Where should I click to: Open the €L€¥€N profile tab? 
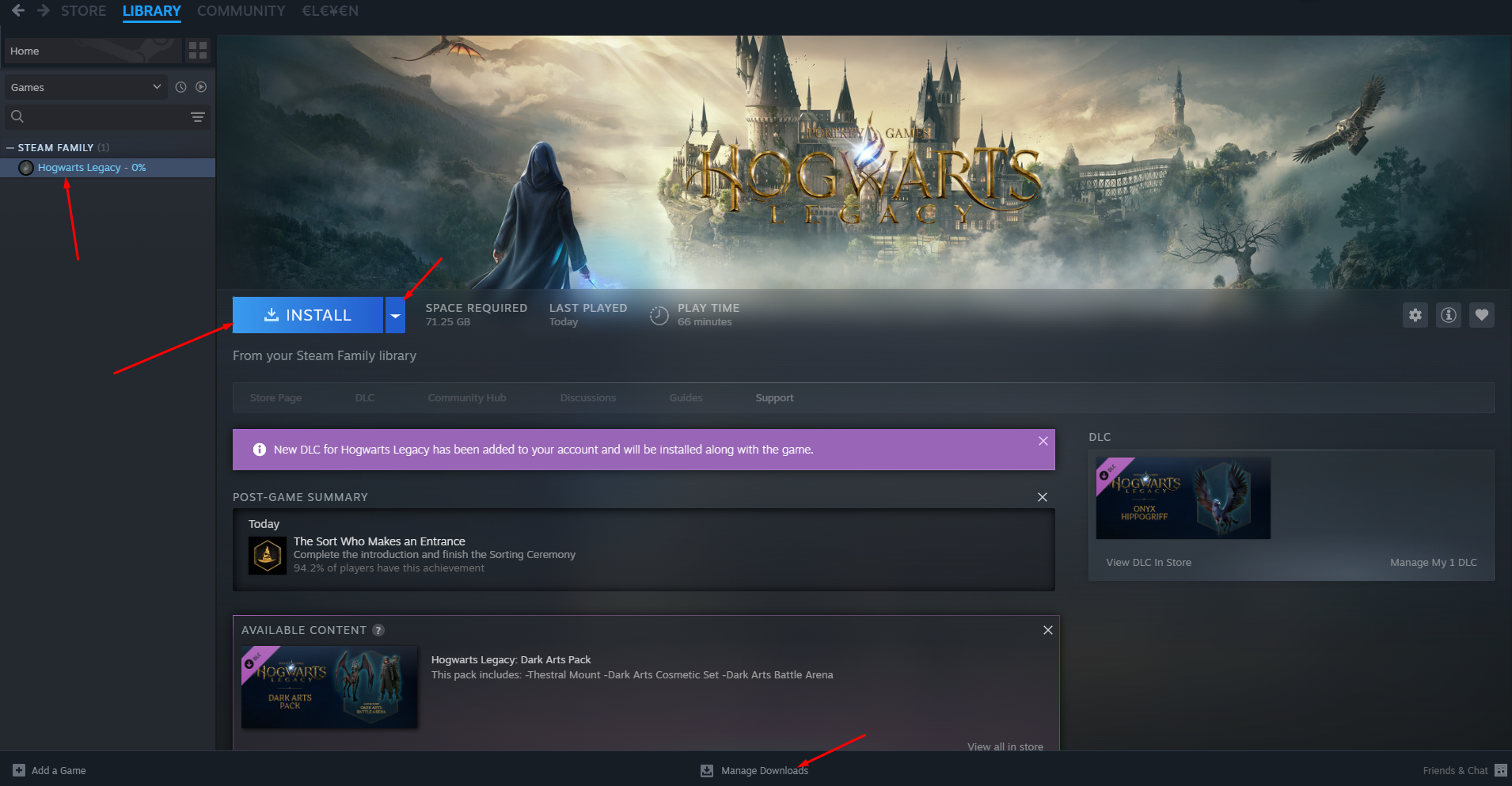330,11
